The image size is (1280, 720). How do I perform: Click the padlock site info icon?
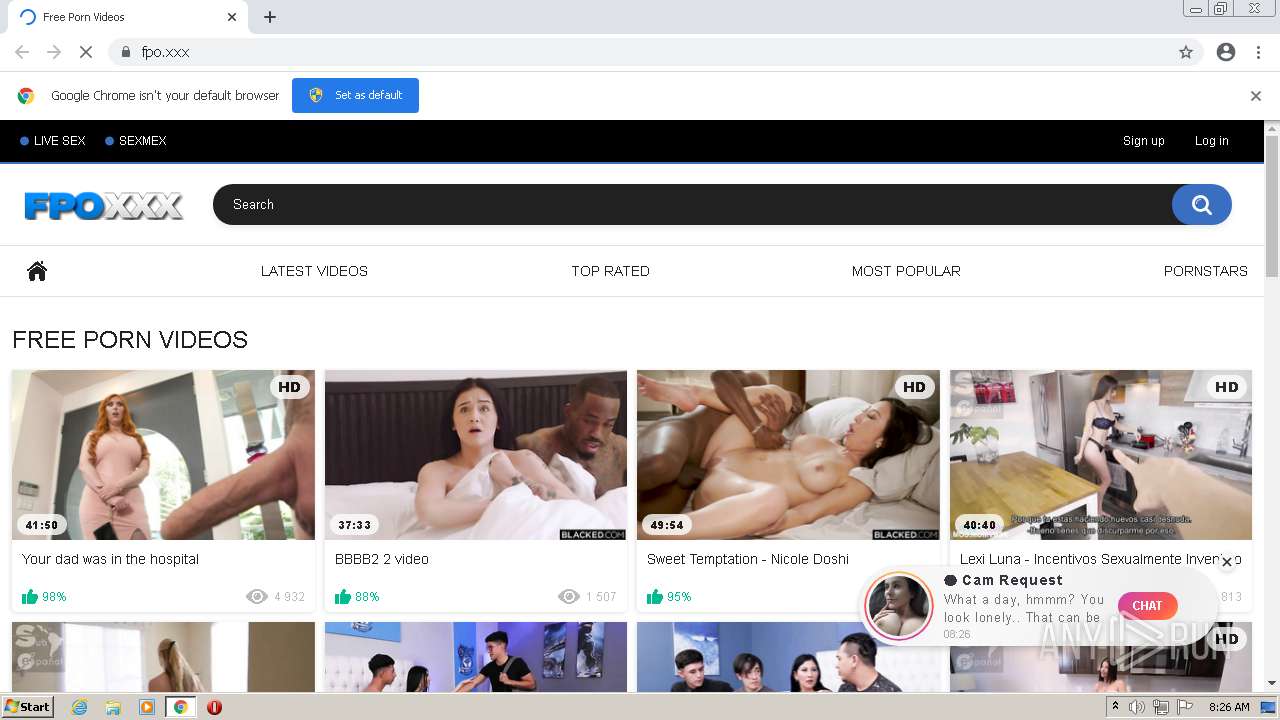coord(125,52)
